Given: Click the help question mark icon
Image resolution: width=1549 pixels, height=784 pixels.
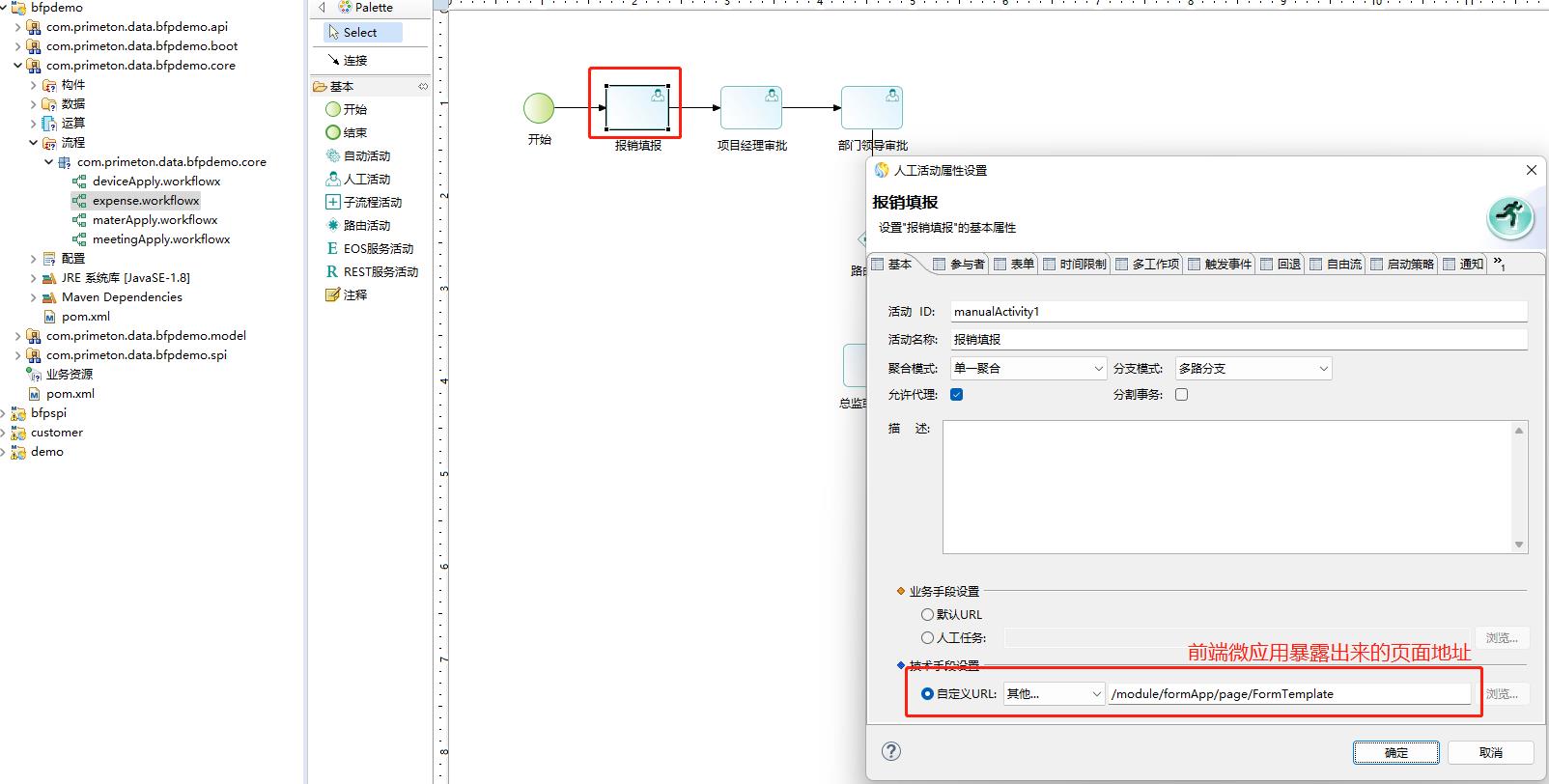Looking at the screenshot, I should point(891,751).
